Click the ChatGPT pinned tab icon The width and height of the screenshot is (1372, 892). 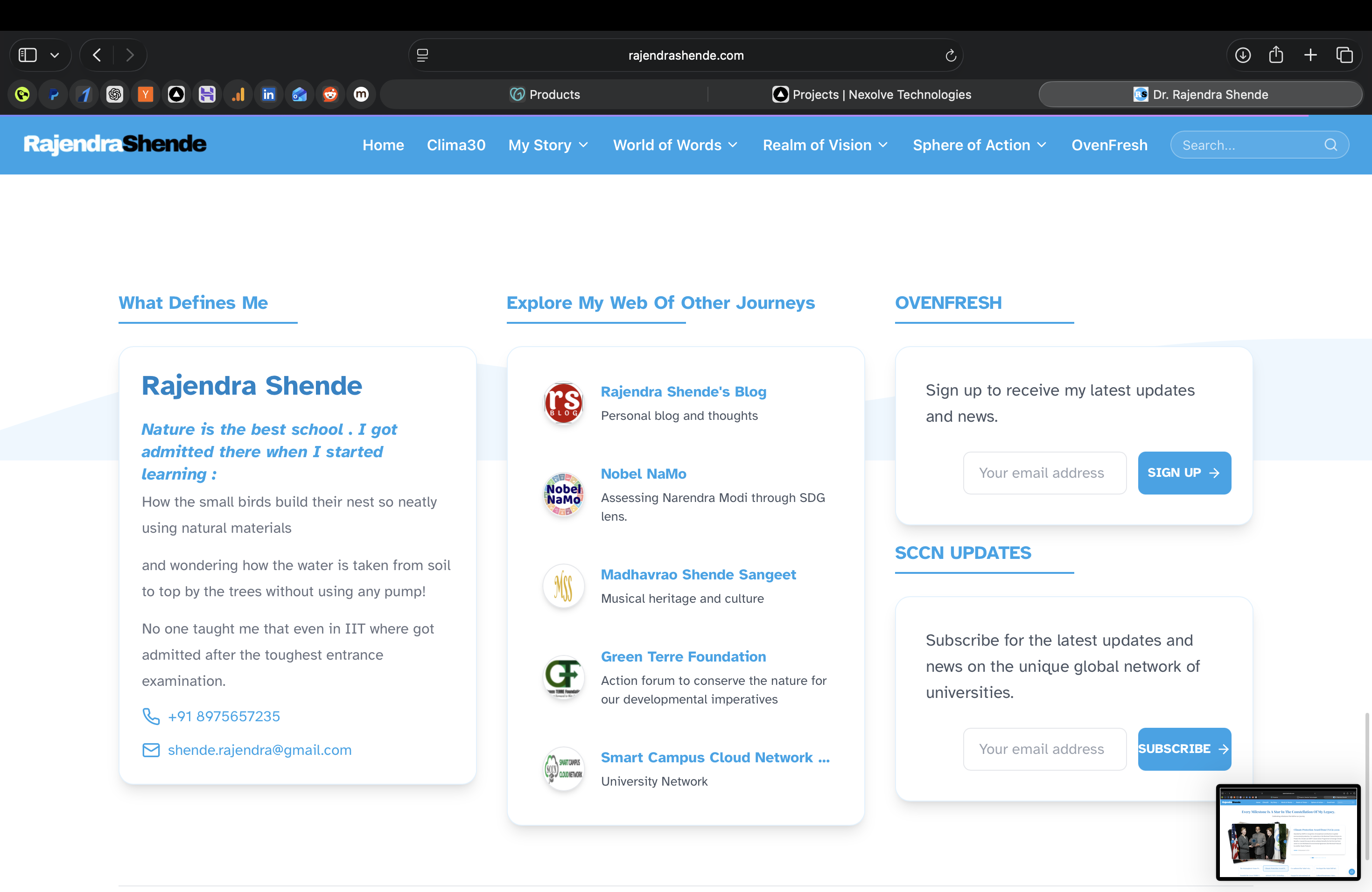[x=115, y=95]
